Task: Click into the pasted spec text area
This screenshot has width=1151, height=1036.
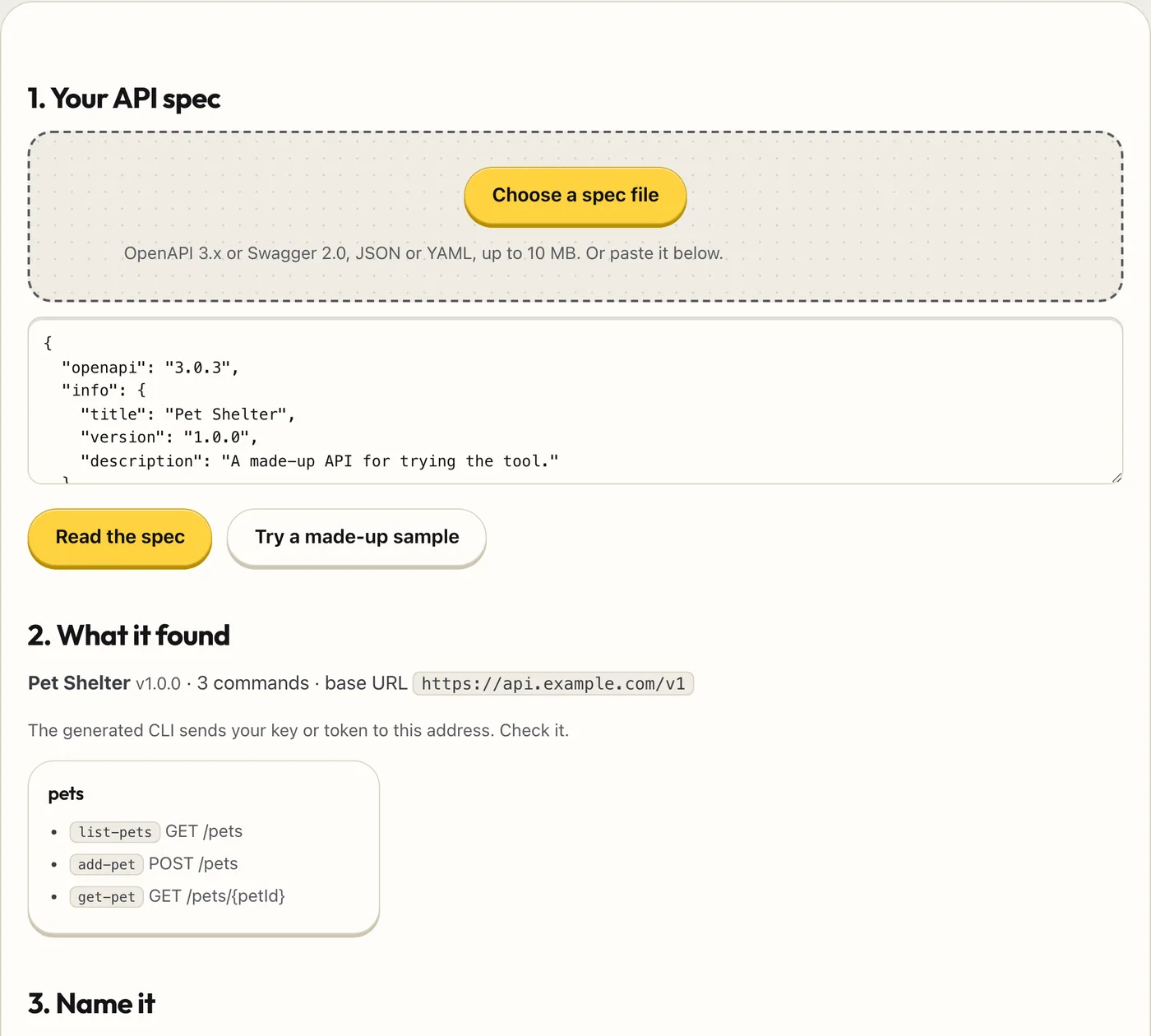Action: click(x=575, y=401)
